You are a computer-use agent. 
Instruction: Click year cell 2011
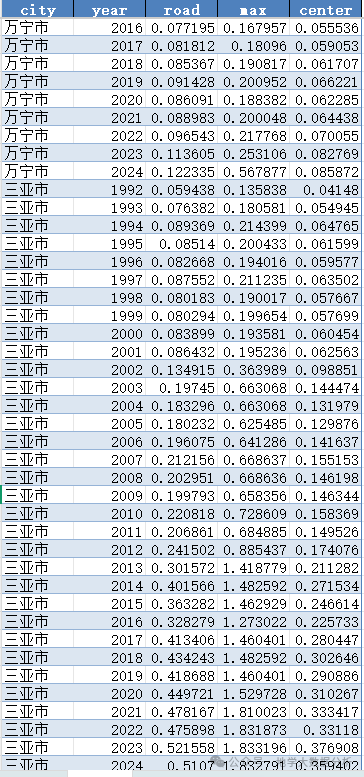pos(109,531)
